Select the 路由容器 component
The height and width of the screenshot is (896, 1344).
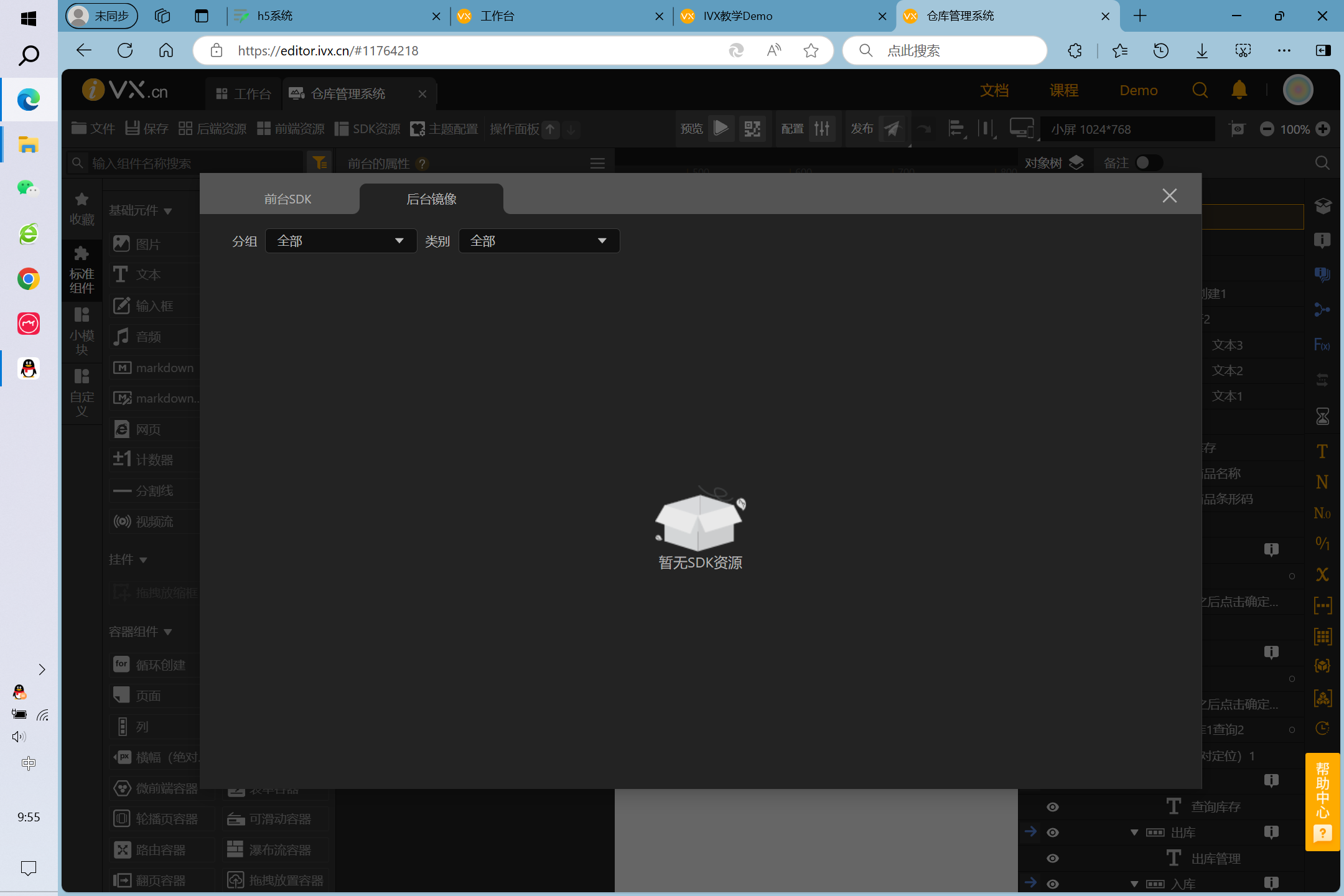tap(161, 850)
